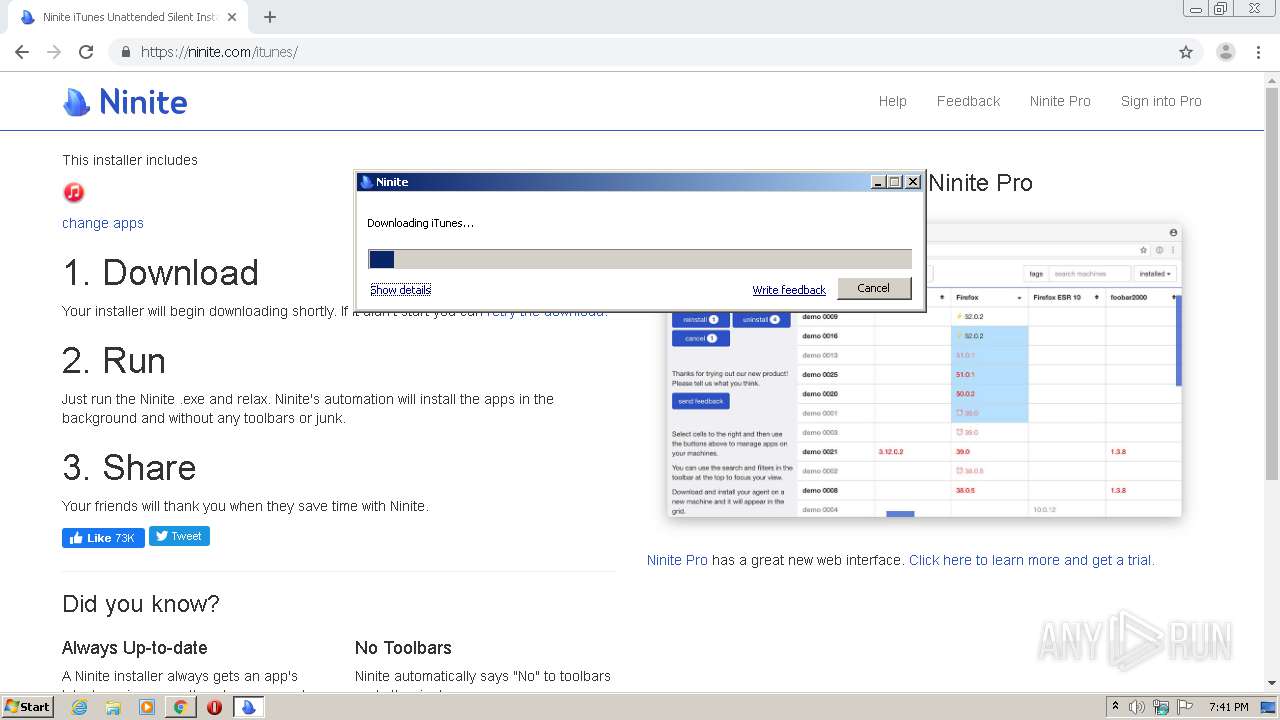Click the Always Up-to-date heading

point(135,648)
